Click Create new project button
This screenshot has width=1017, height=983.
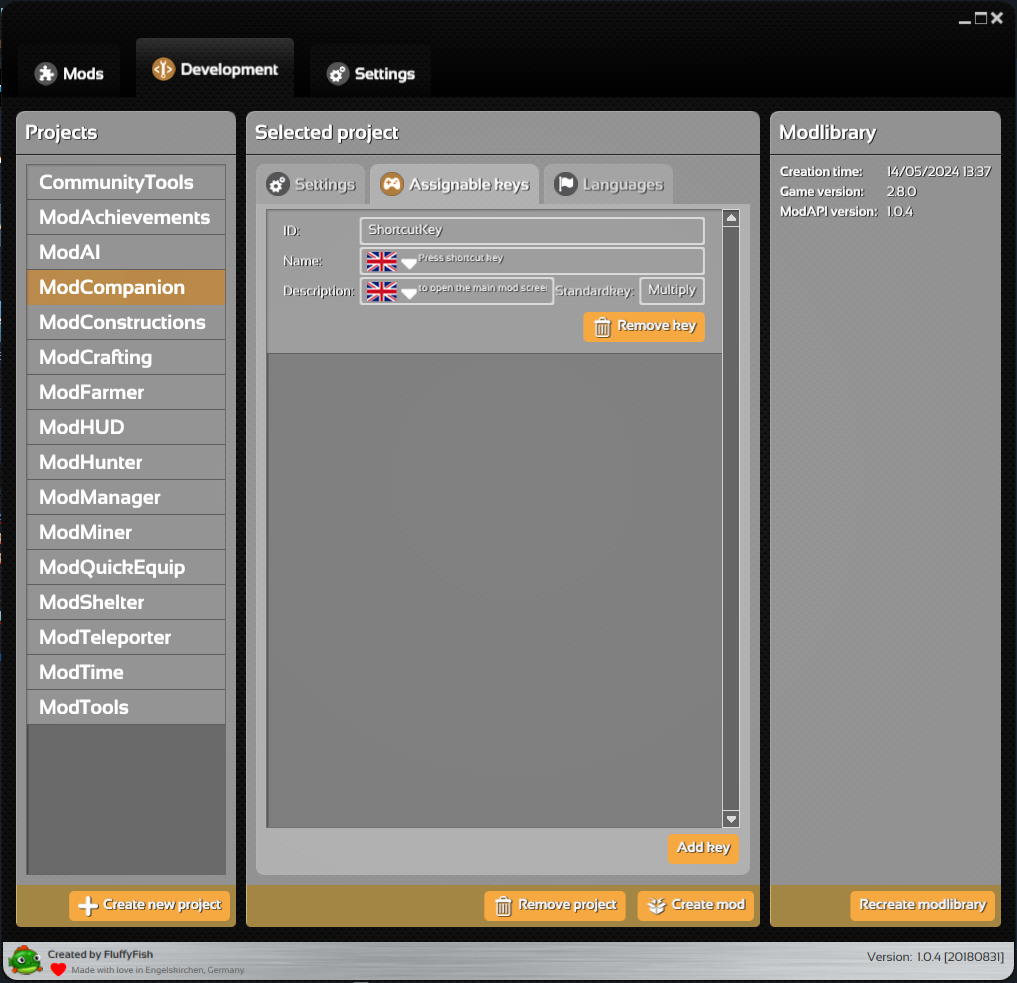(150, 905)
